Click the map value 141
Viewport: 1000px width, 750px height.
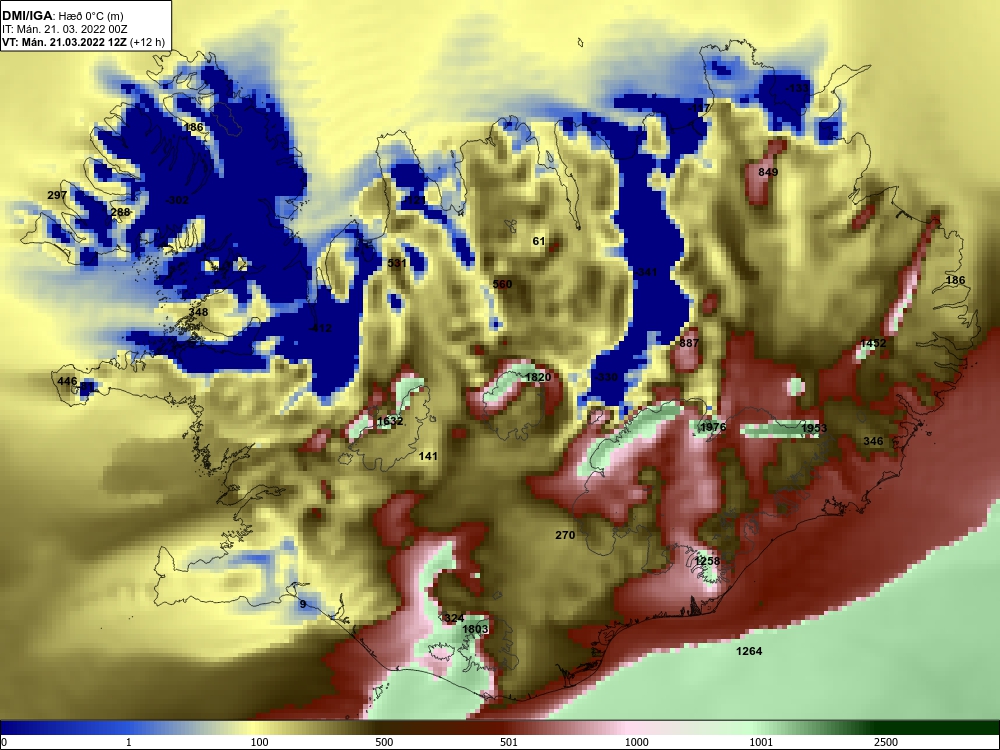(428, 456)
